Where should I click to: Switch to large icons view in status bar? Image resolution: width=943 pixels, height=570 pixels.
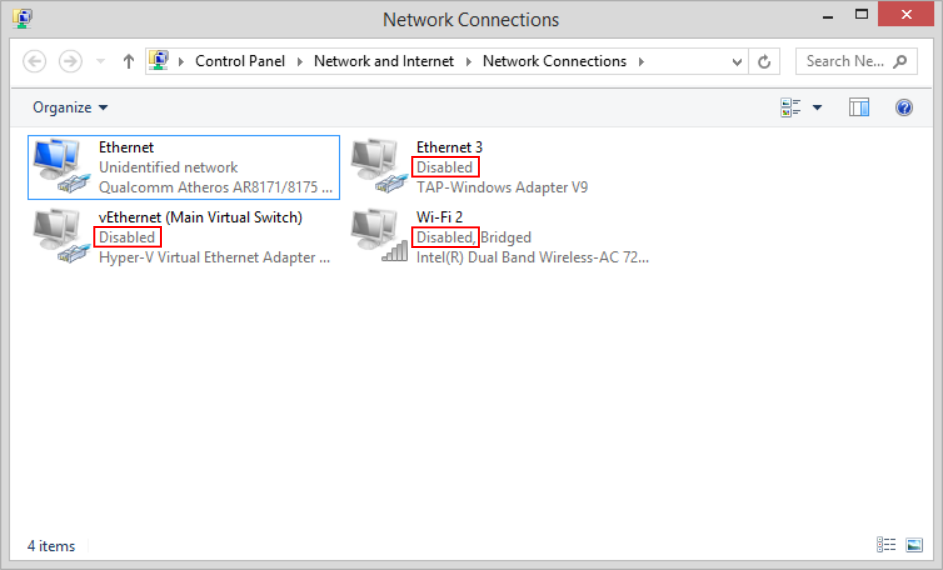[x=914, y=545]
